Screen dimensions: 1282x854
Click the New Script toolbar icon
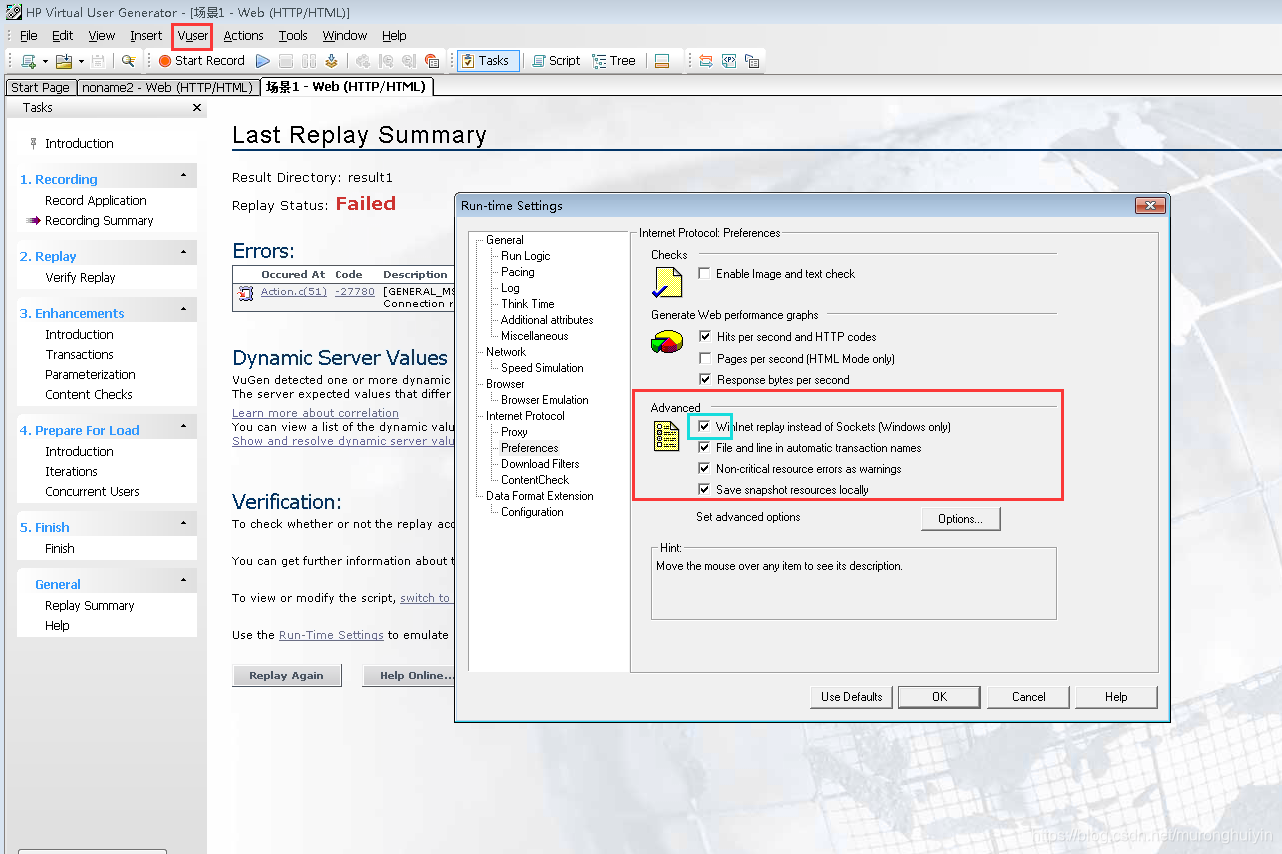pyautogui.click(x=28, y=61)
